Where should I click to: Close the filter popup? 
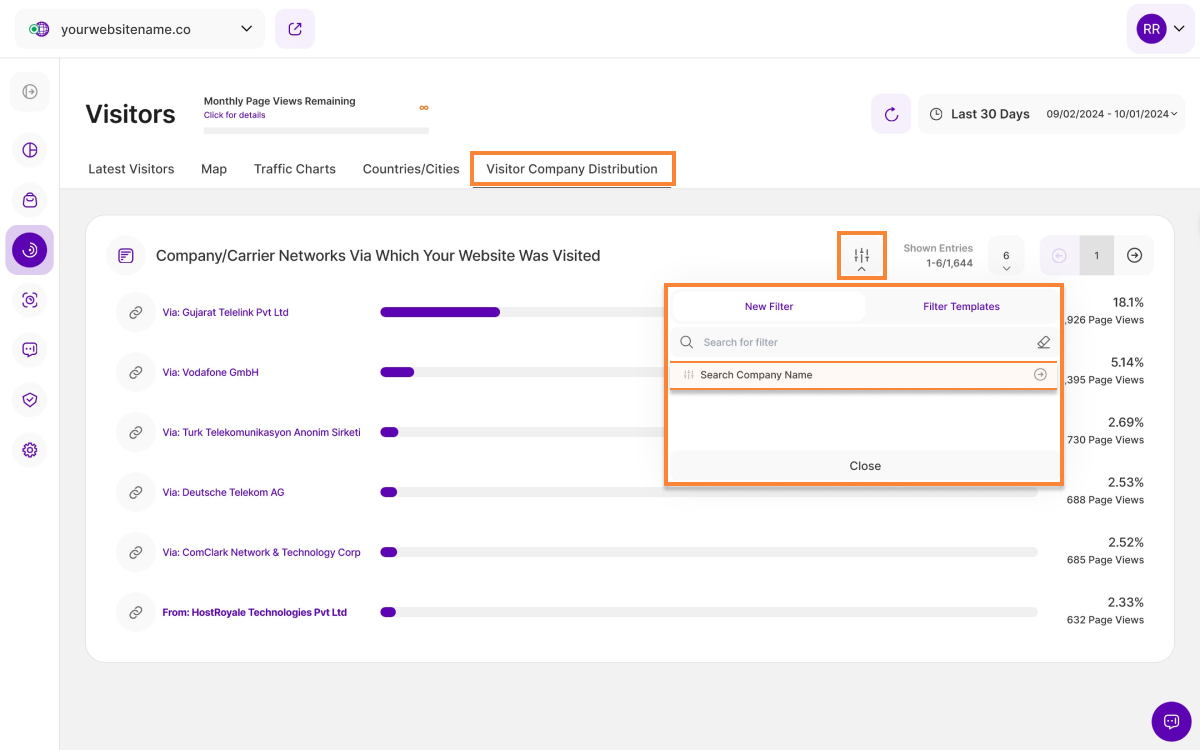tap(865, 466)
